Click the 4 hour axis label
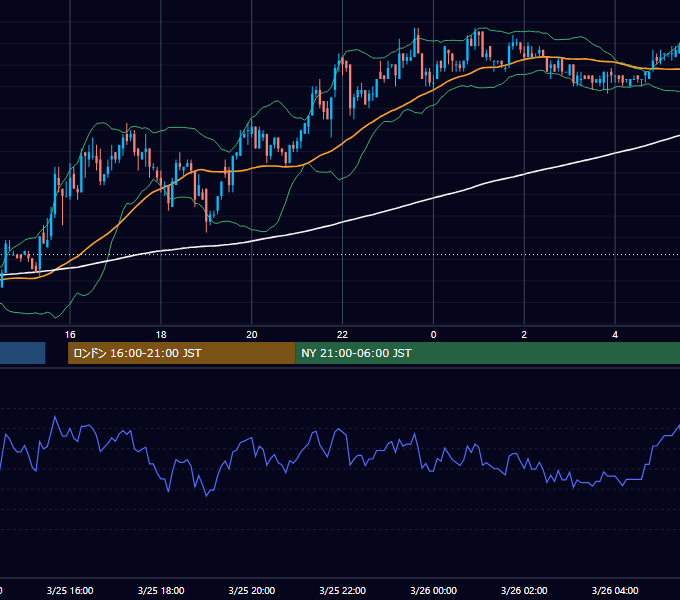 click(x=615, y=335)
